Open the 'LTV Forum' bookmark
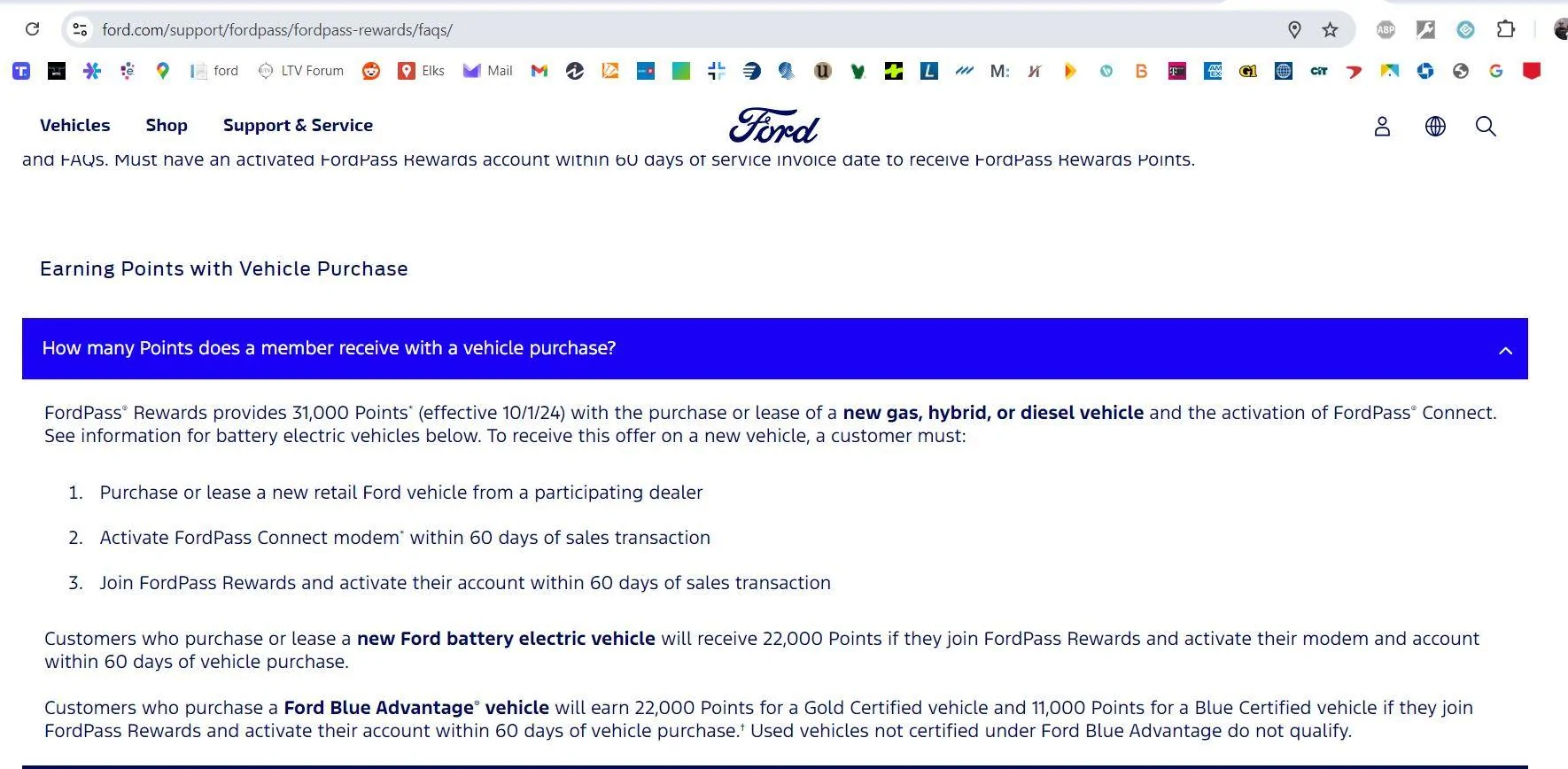 coord(300,71)
